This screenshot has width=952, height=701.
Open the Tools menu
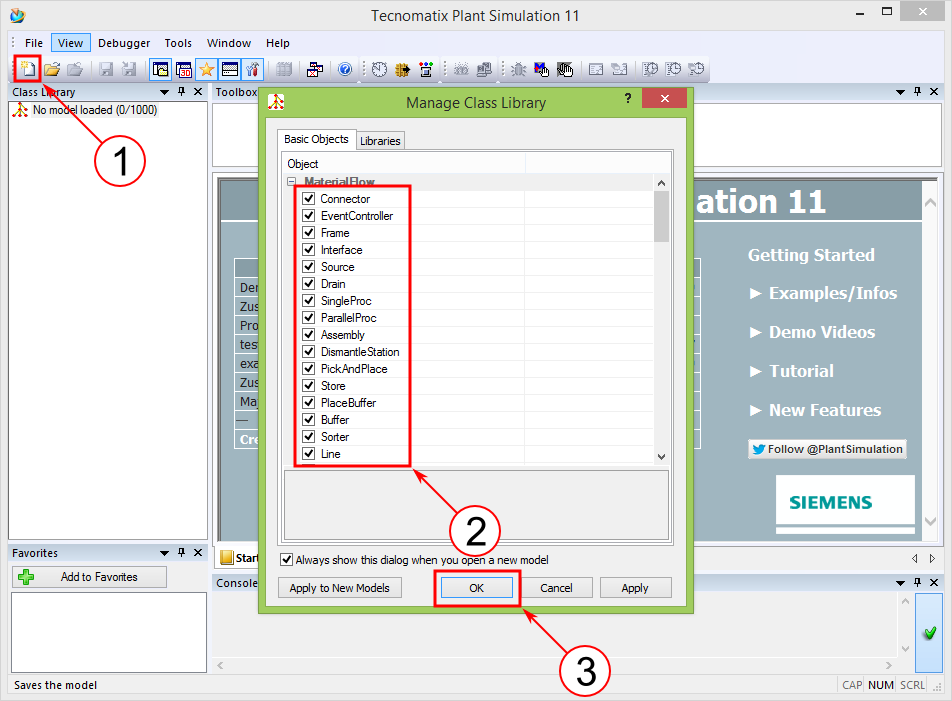tap(178, 43)
